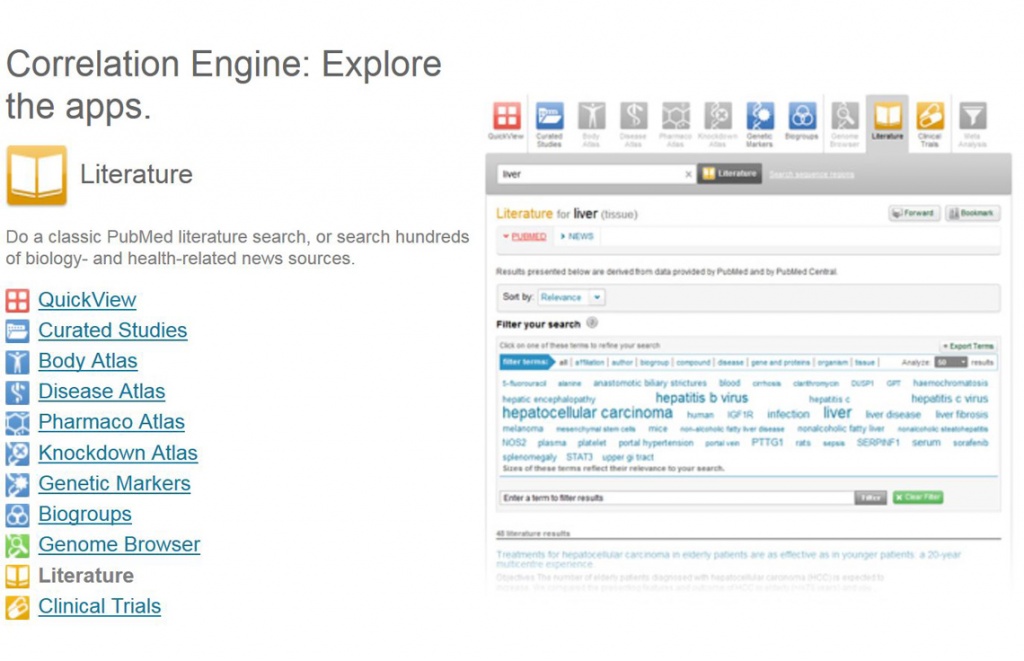The image size is (1024, 661).
Task: Open the Analyze results count dropdown
Action: 950,363
